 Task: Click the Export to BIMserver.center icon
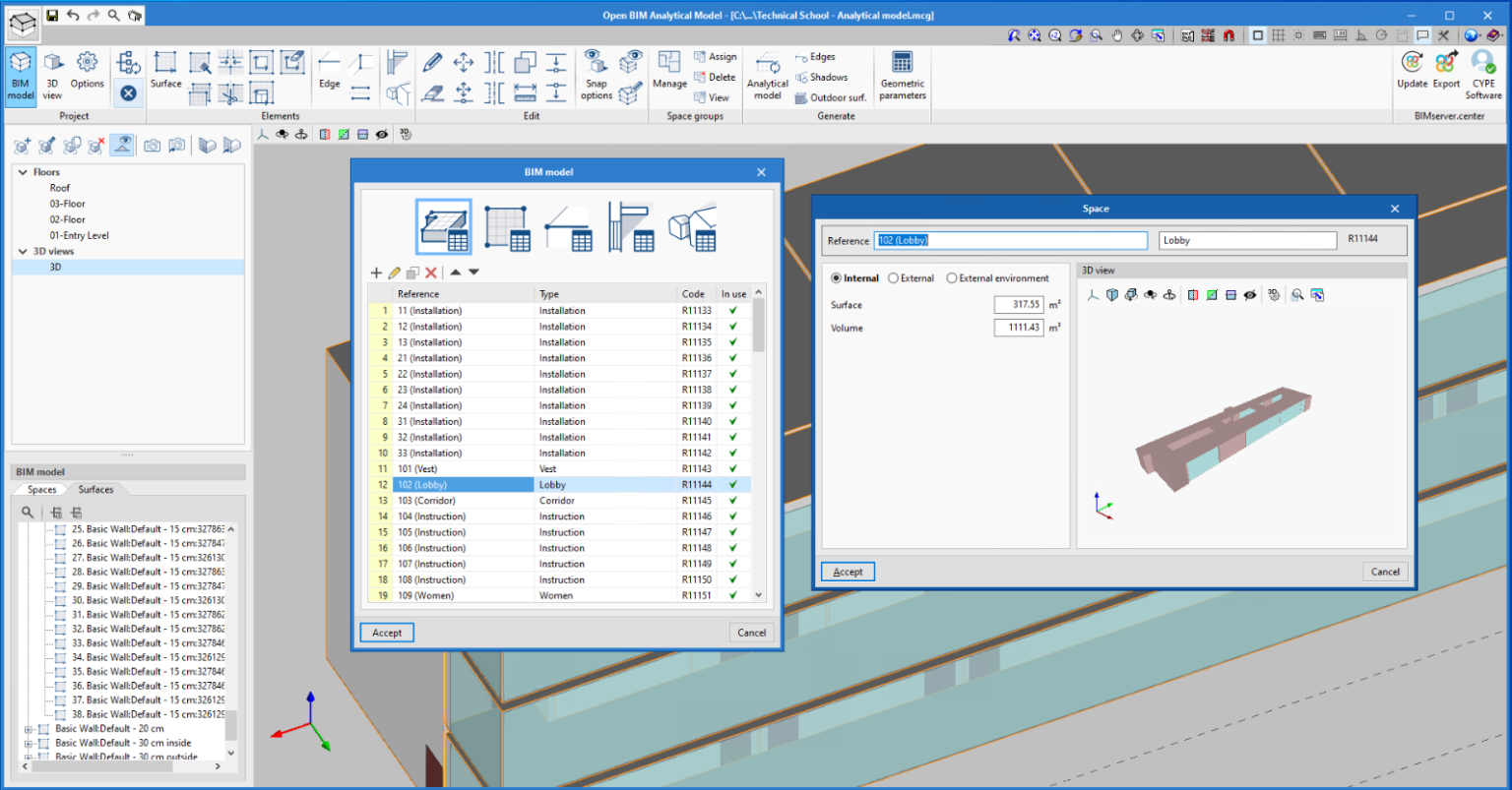(x=1446, y=64)
